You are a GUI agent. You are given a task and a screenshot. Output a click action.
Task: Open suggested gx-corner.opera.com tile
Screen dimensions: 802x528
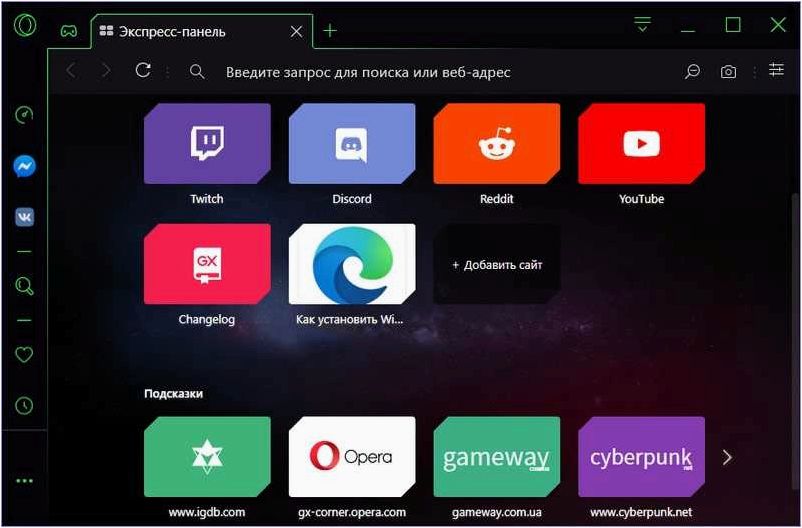352,457
